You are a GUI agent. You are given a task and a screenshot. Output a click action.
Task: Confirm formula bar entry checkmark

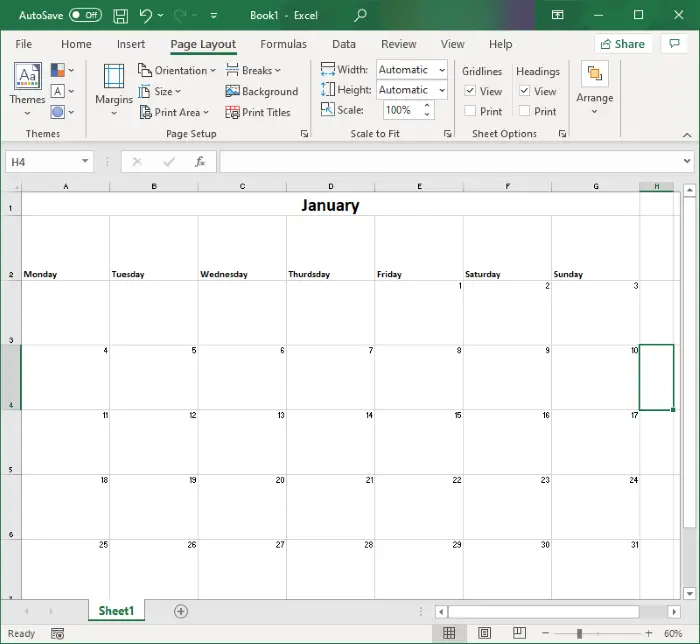point(169,162)
